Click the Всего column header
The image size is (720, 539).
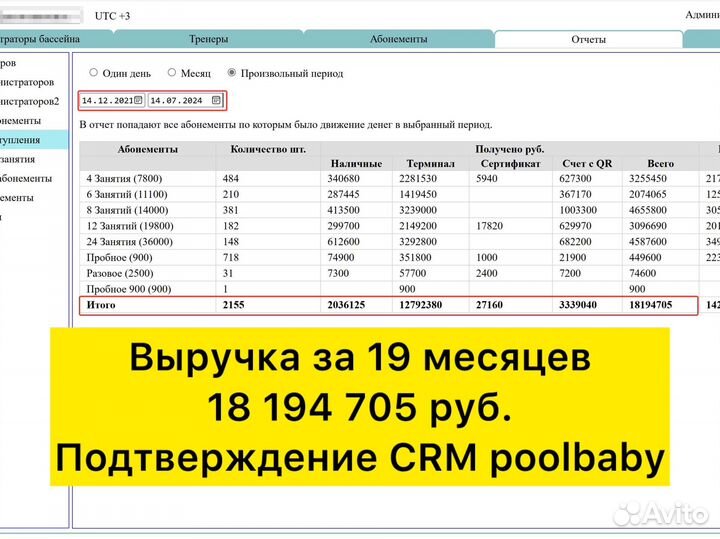[660, 164]
